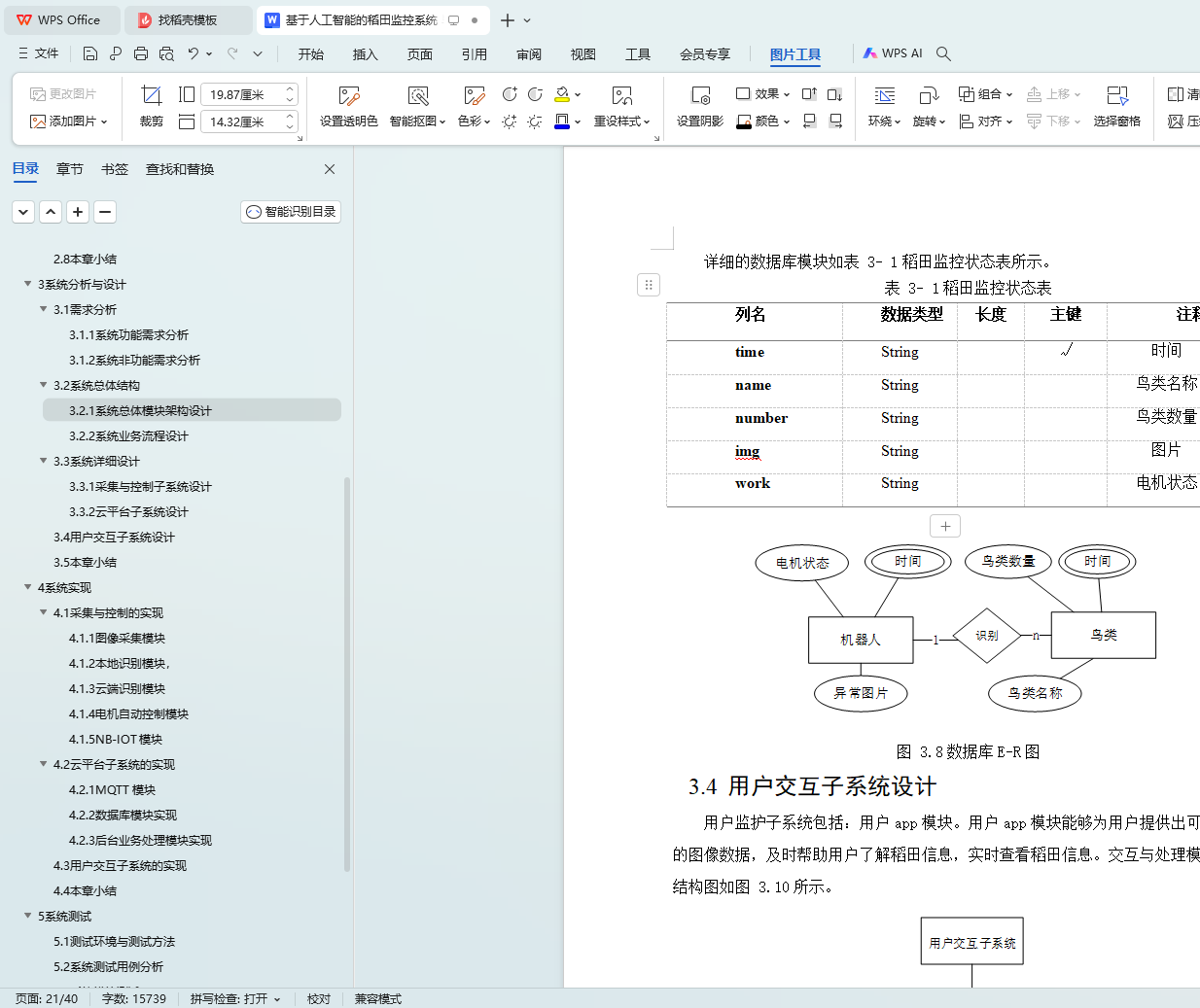Open the 查找和替换 navigation tab

tap(180, 169)
